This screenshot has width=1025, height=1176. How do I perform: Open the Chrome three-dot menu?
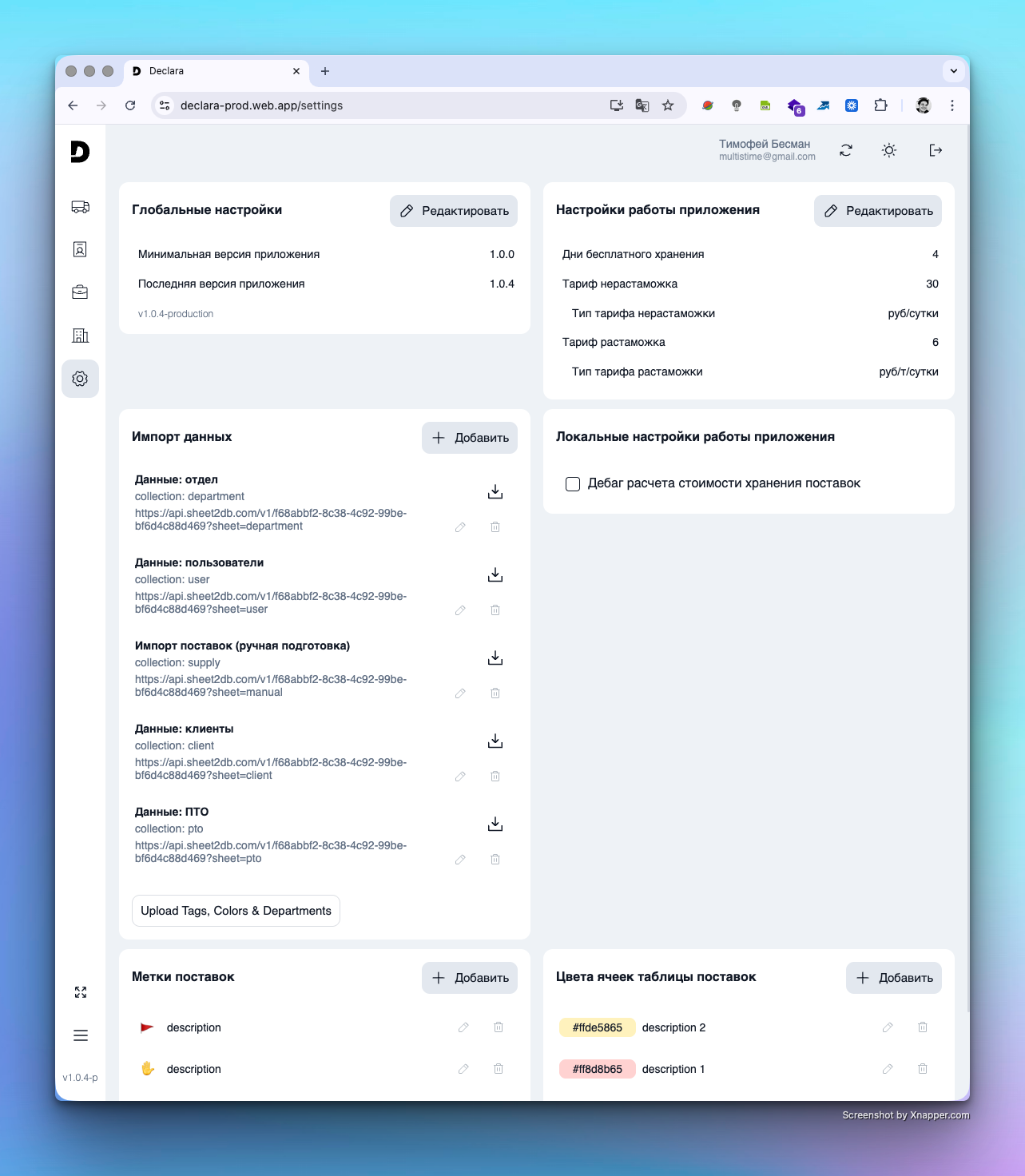pos(952,105)
